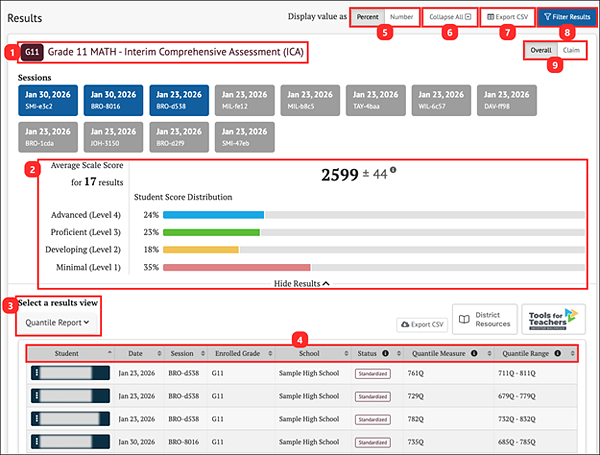Open District Resources book button

484,319
